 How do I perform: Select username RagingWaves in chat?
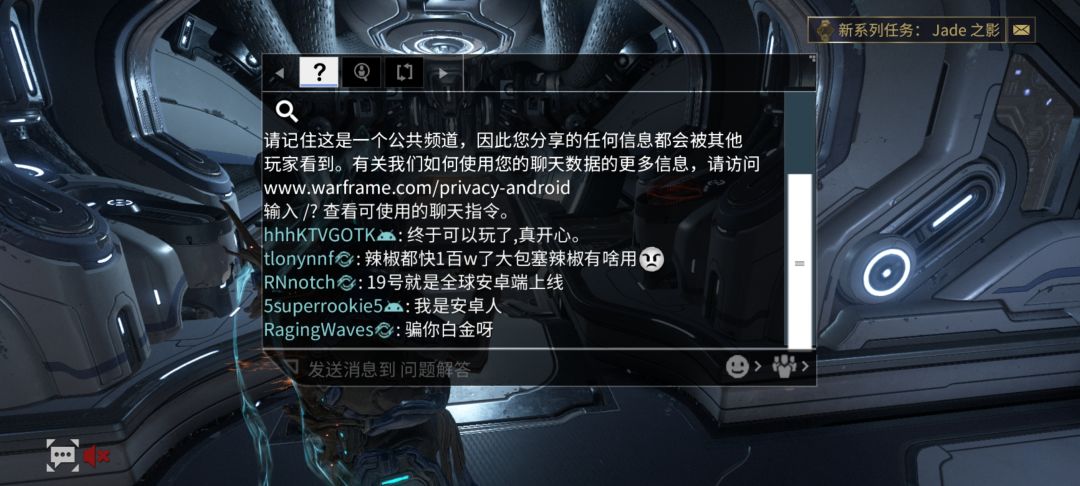[x=318, y=330]
